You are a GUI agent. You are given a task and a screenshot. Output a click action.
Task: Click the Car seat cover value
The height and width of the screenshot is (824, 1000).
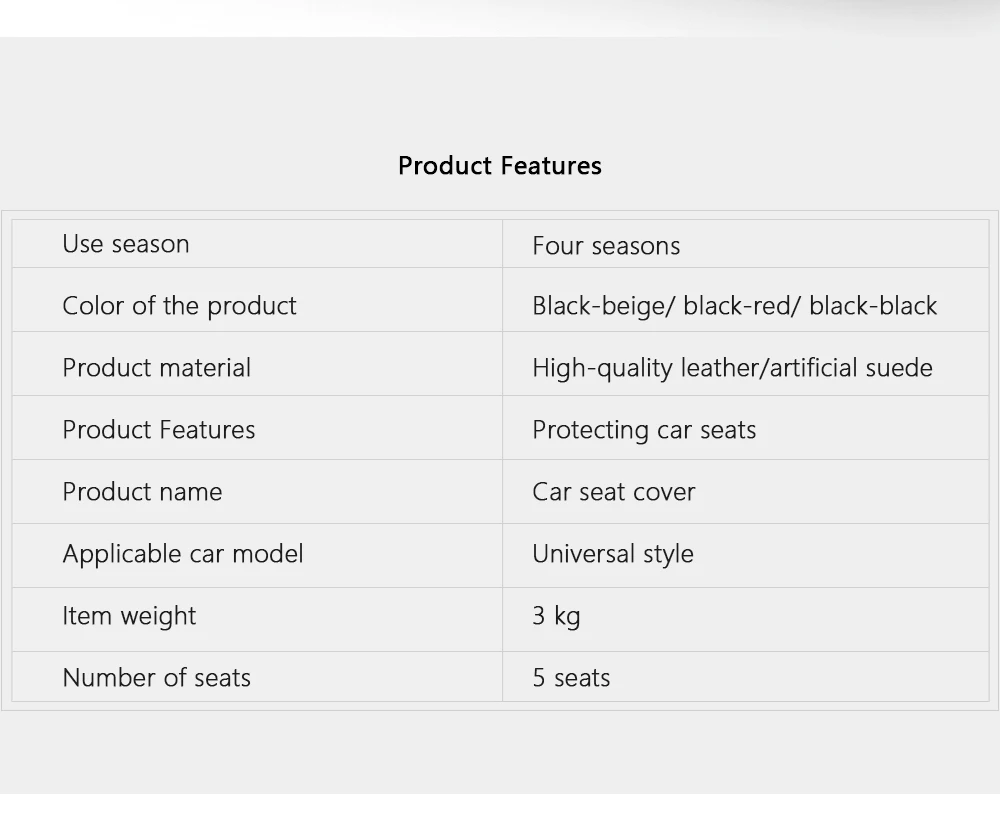click(613, 492)
